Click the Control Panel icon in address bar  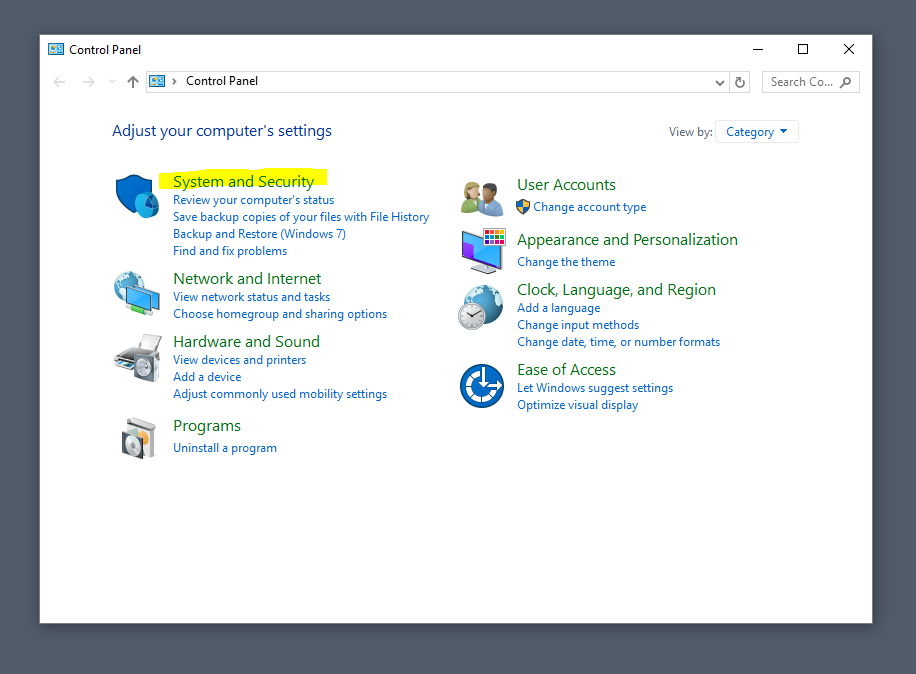(157, 81)
